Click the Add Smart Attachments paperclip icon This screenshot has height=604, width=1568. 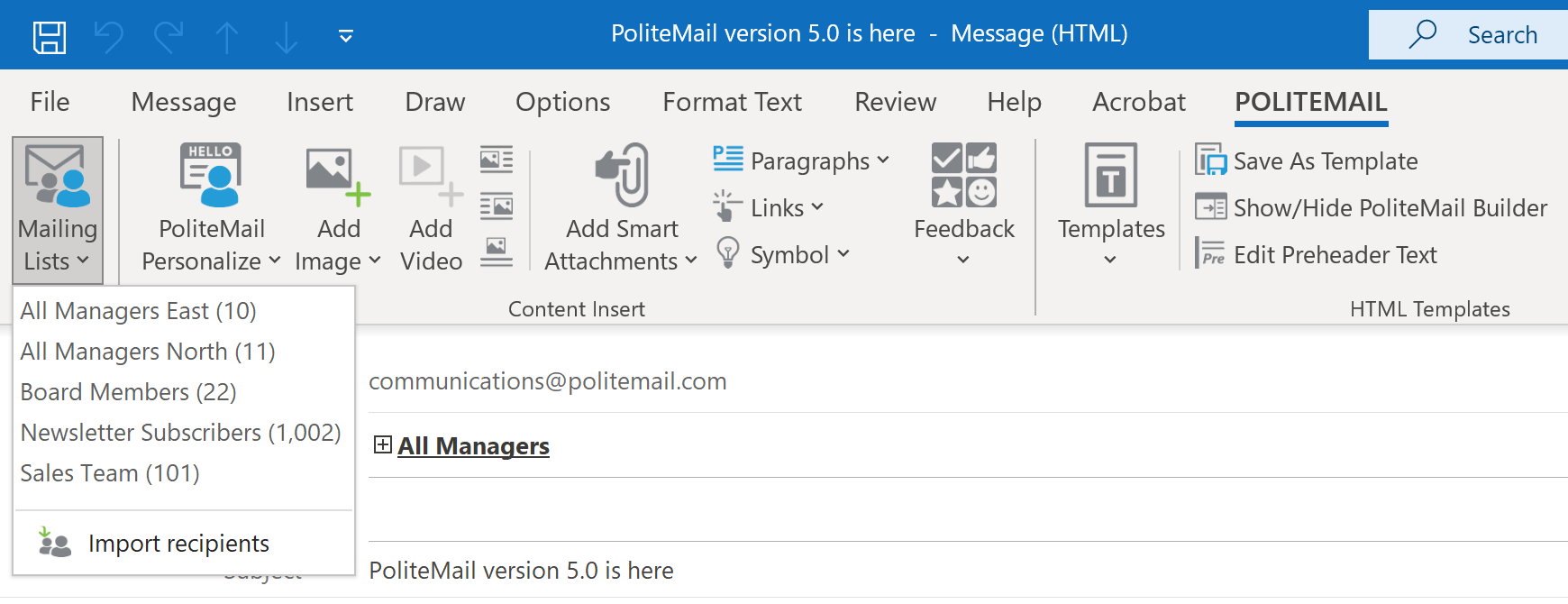(622, 174)
